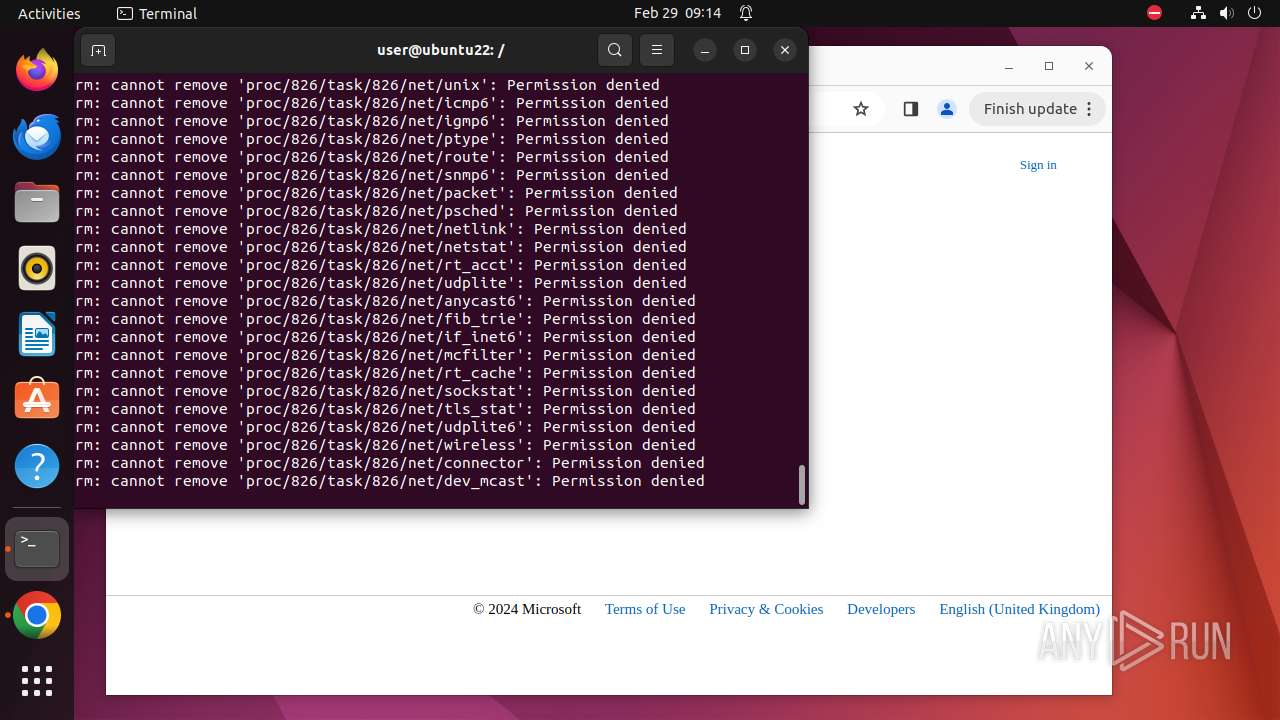Open Ubuntu Software store icon

click(x=37, y=400)
